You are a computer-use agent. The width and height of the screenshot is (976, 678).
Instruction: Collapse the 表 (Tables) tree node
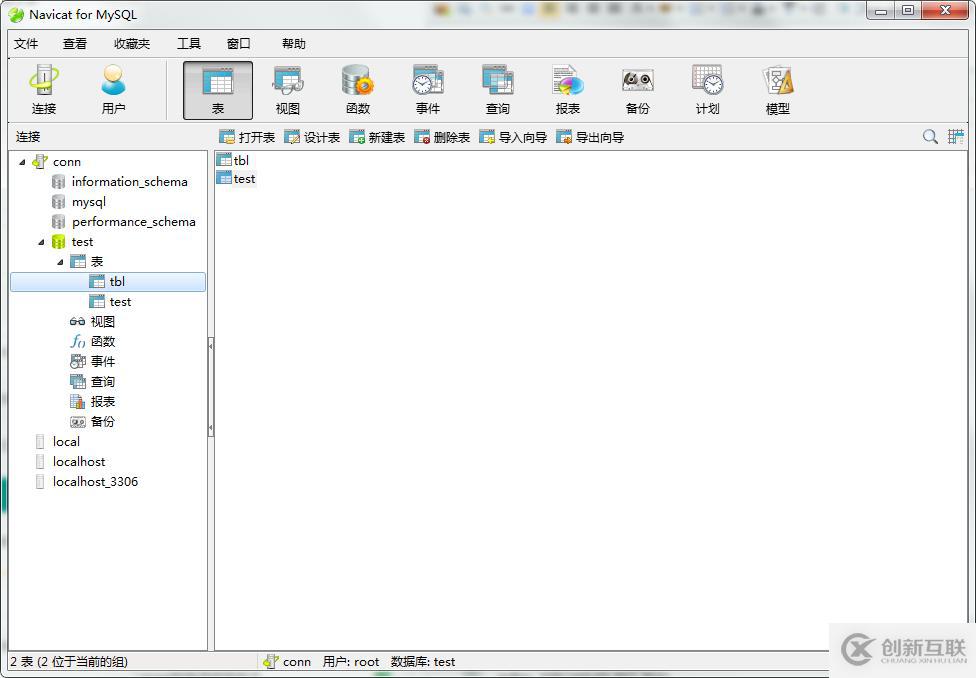(x=60, y=262)
